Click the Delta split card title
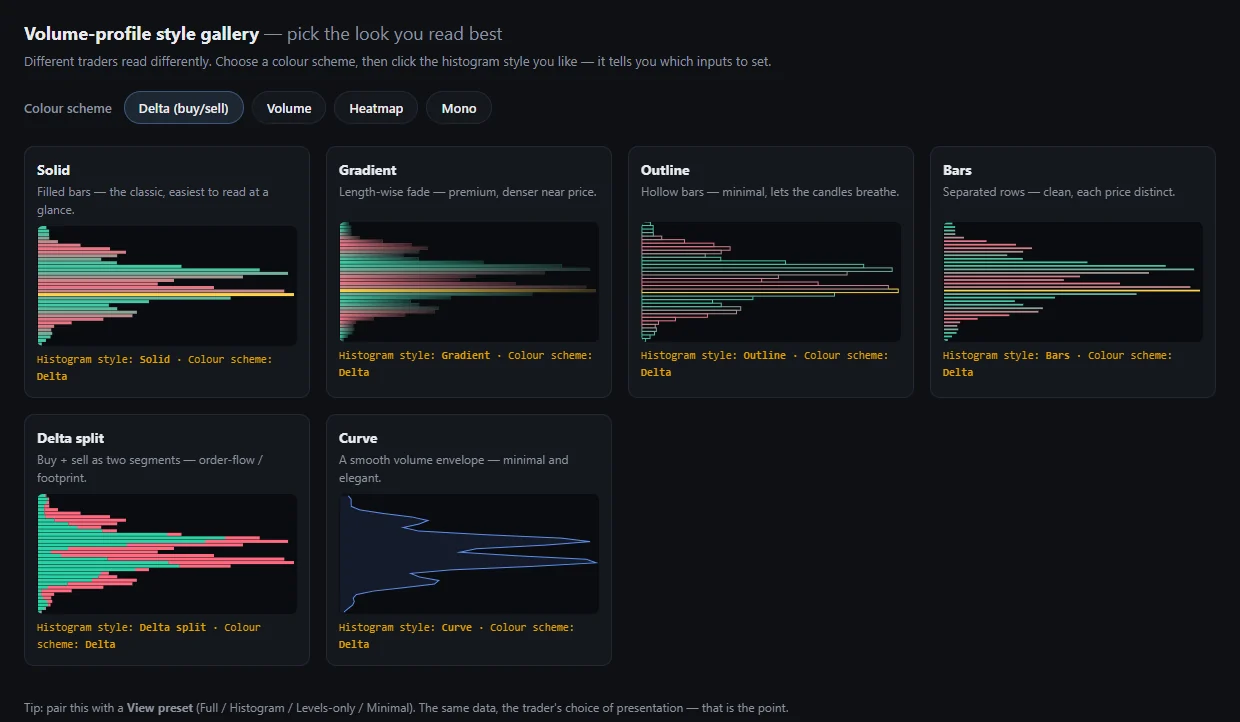Screen dimensions: 1240x722 (x=71, y=438)
